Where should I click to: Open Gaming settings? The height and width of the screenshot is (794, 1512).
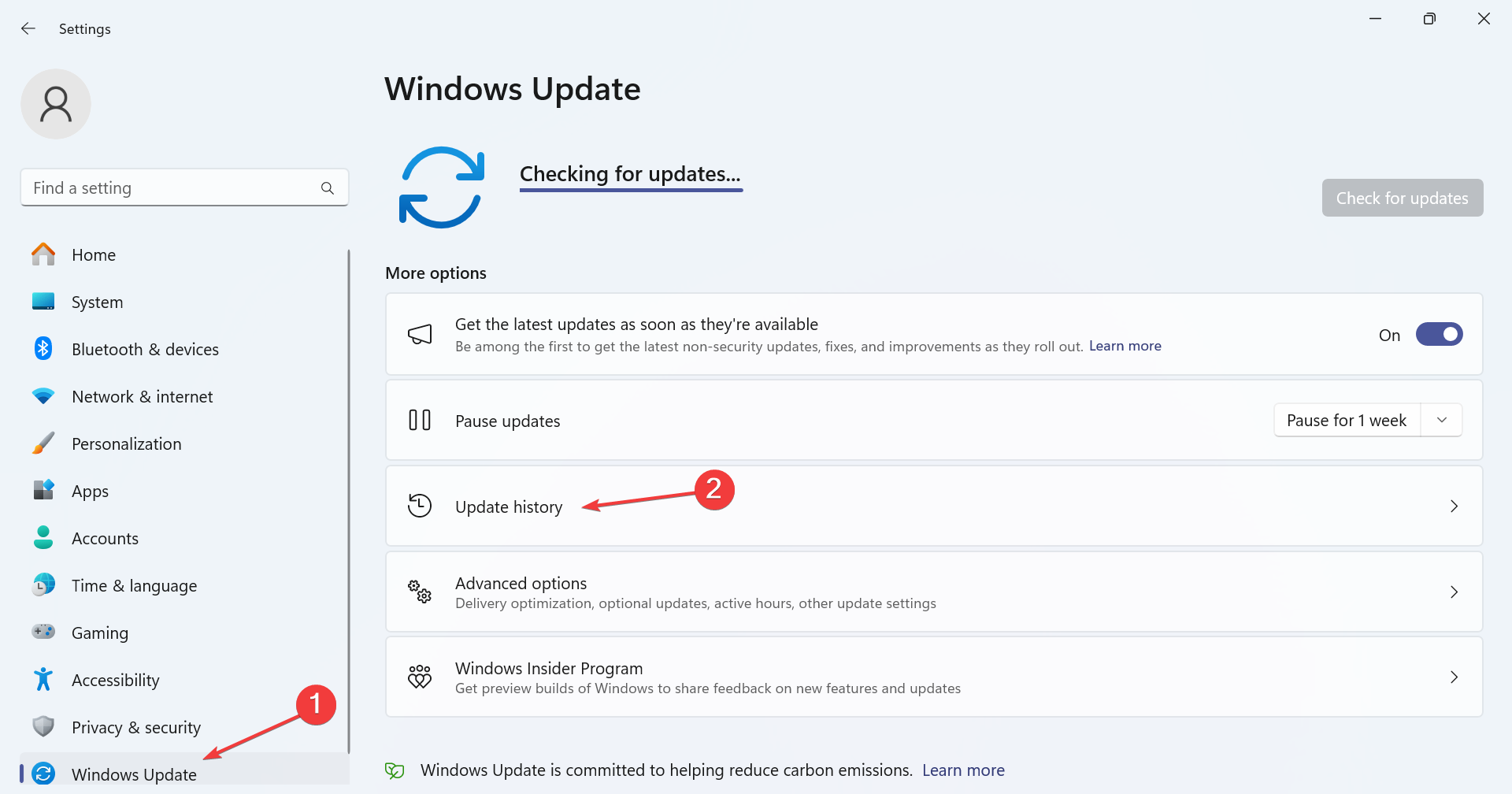(183, 633)
